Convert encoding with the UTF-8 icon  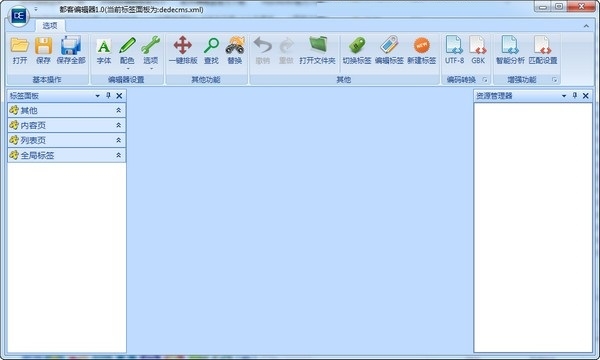[x=454, y=45]
